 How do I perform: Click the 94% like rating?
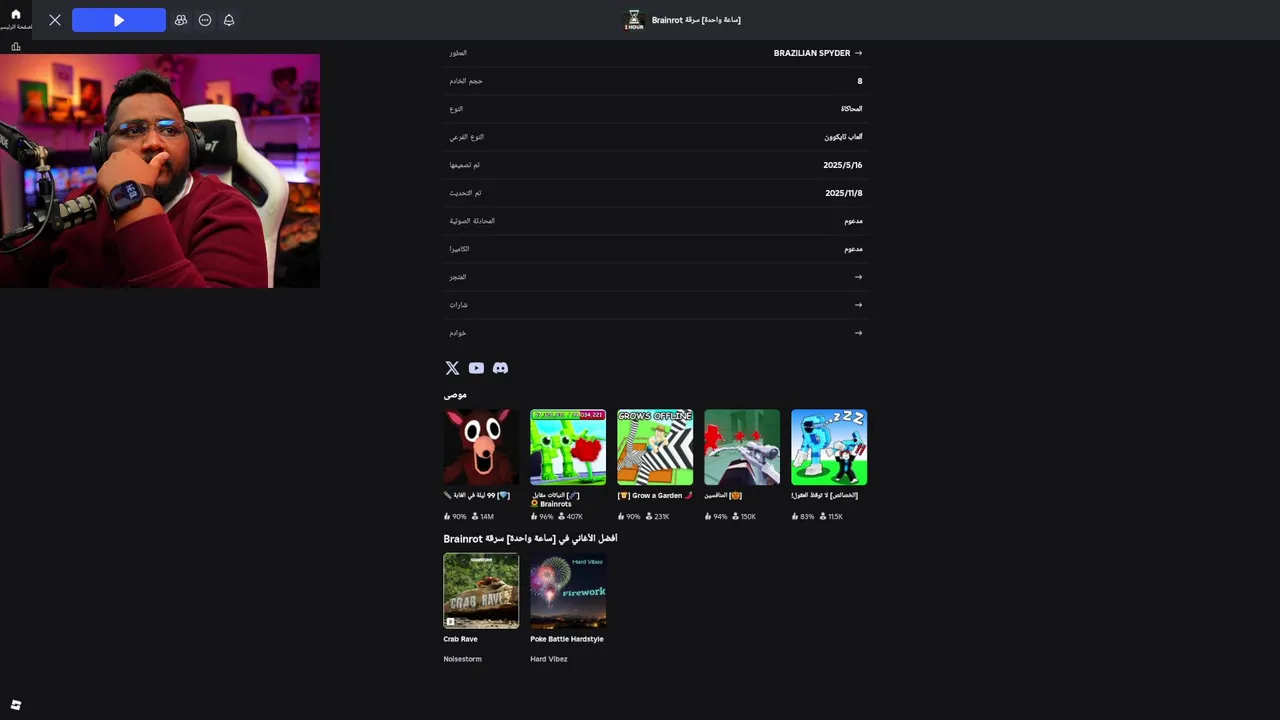coord(720,517)
